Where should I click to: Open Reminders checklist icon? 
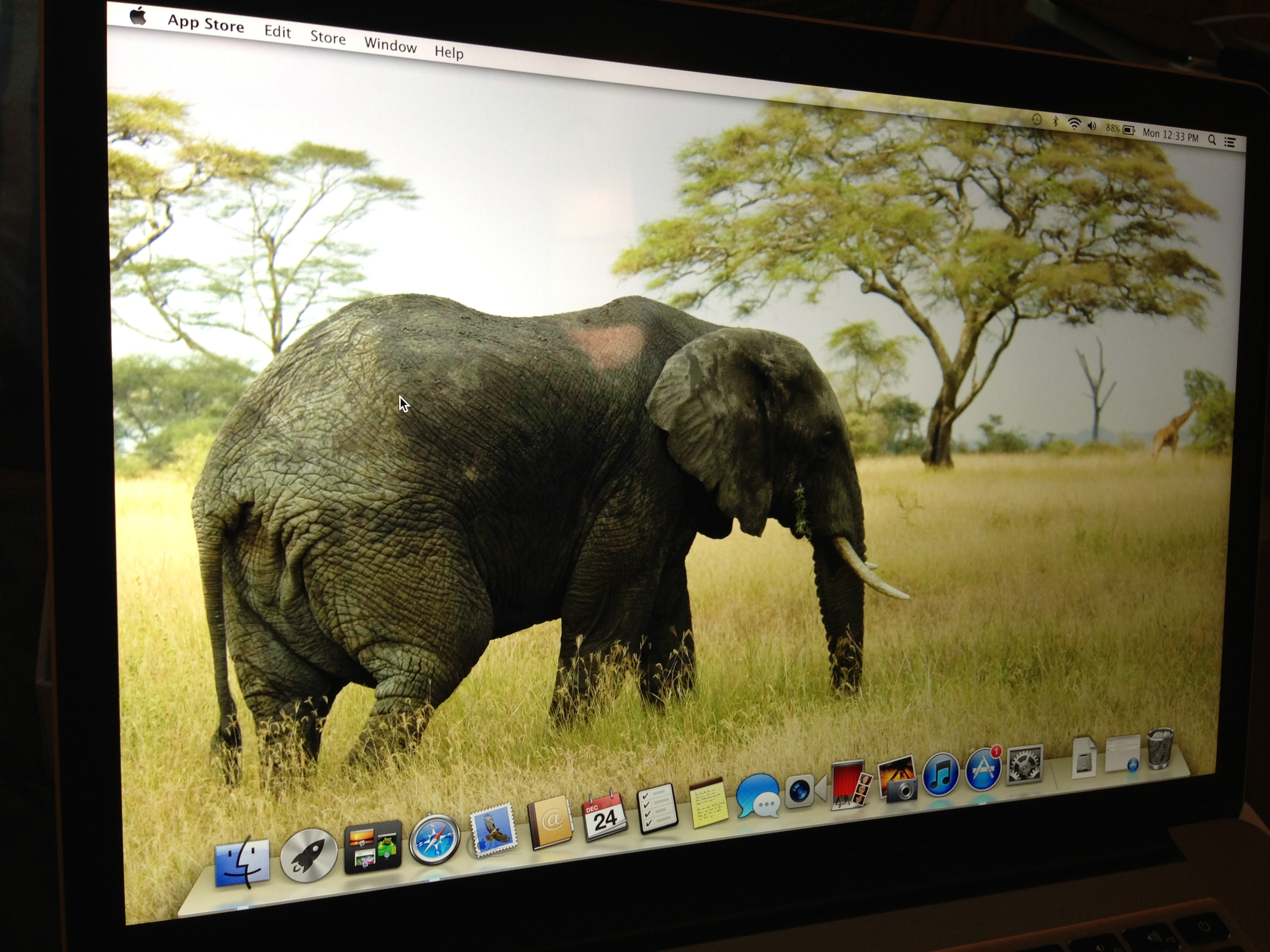658,808
